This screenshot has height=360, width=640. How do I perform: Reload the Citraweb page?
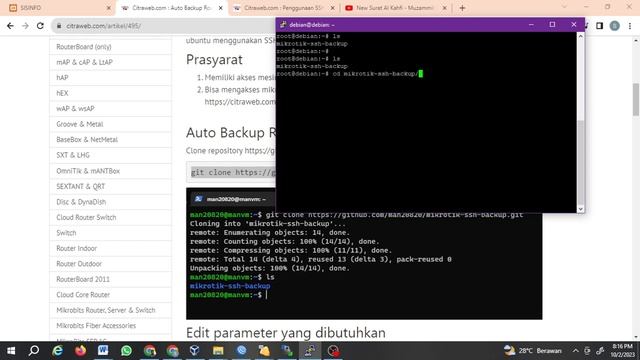tap(40, 26)
